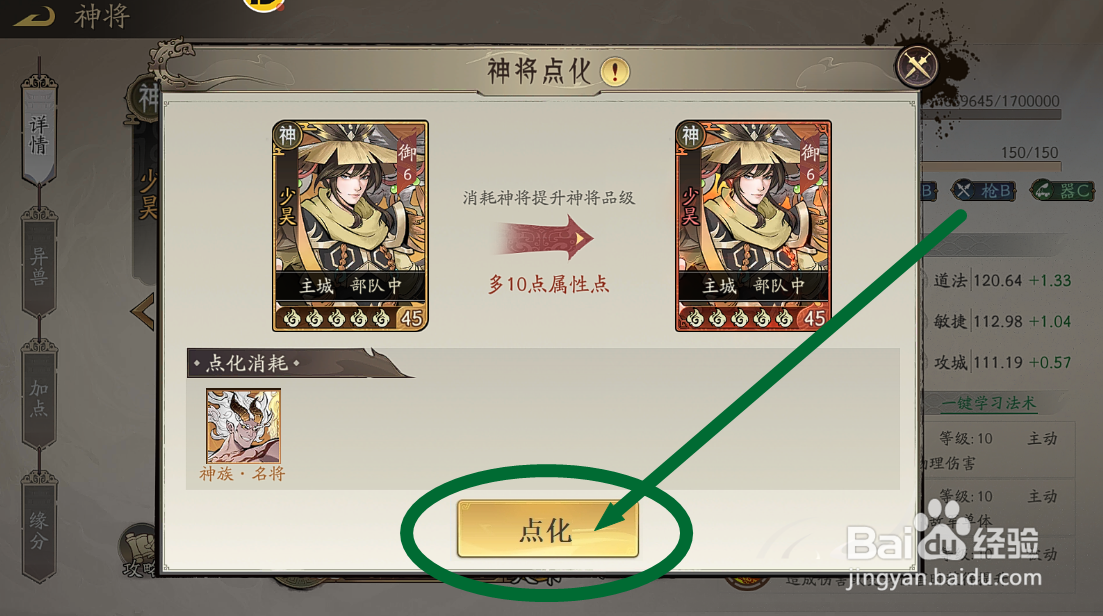Click the 一键学习法术 link
Viewport: 1103px width, 616px height.
coord(988,403)
